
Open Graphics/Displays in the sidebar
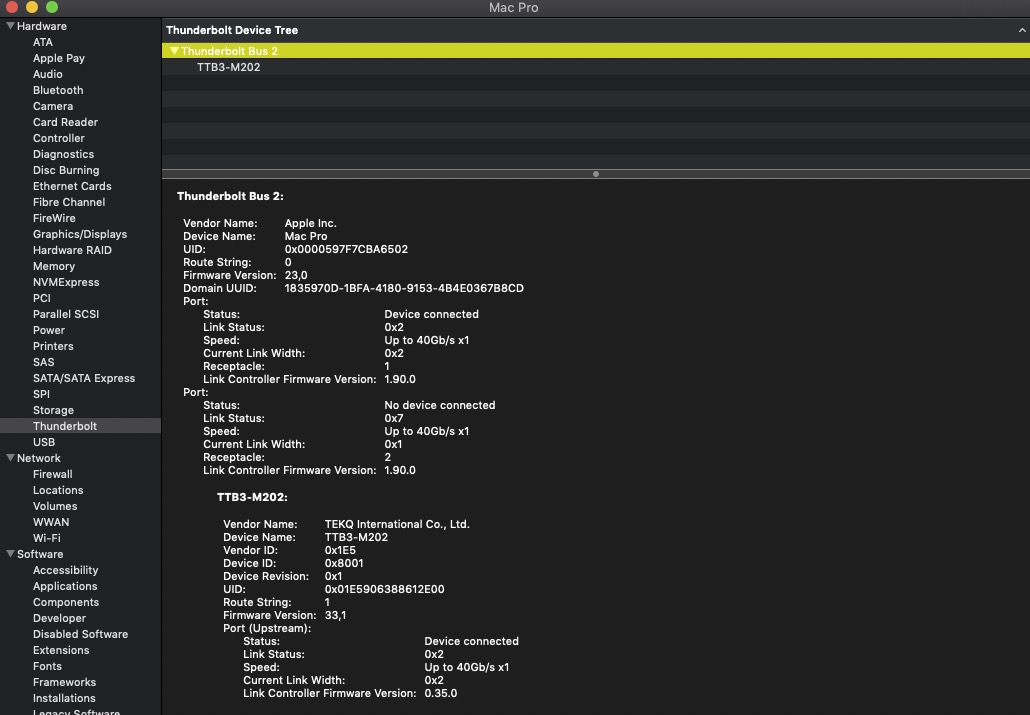click(x=80, y=234)
